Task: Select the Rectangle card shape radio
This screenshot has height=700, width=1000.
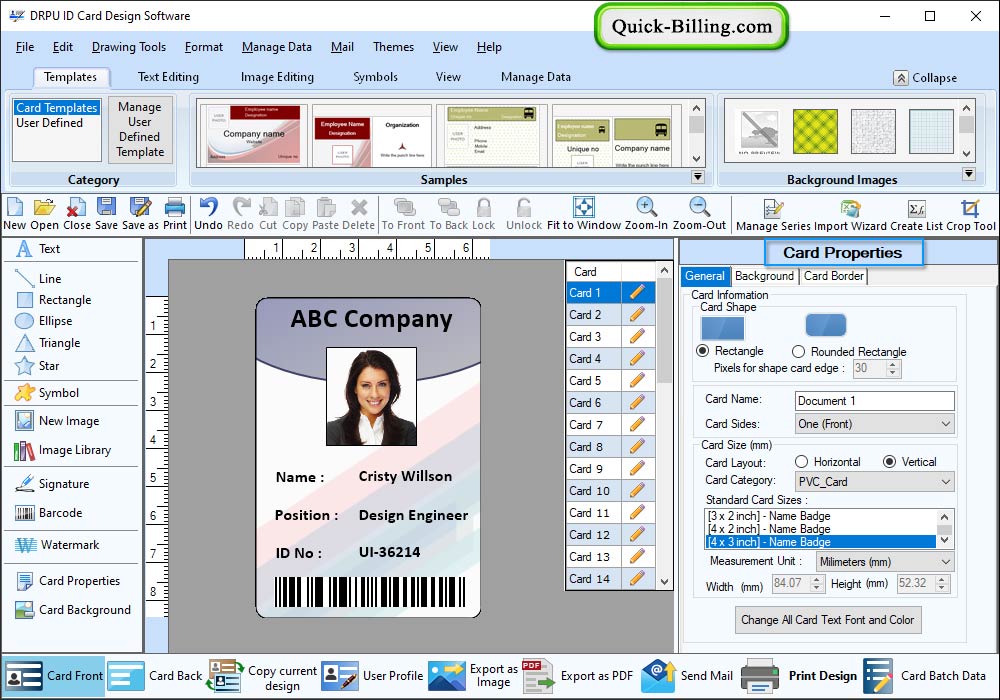Action: pos(703,351)
